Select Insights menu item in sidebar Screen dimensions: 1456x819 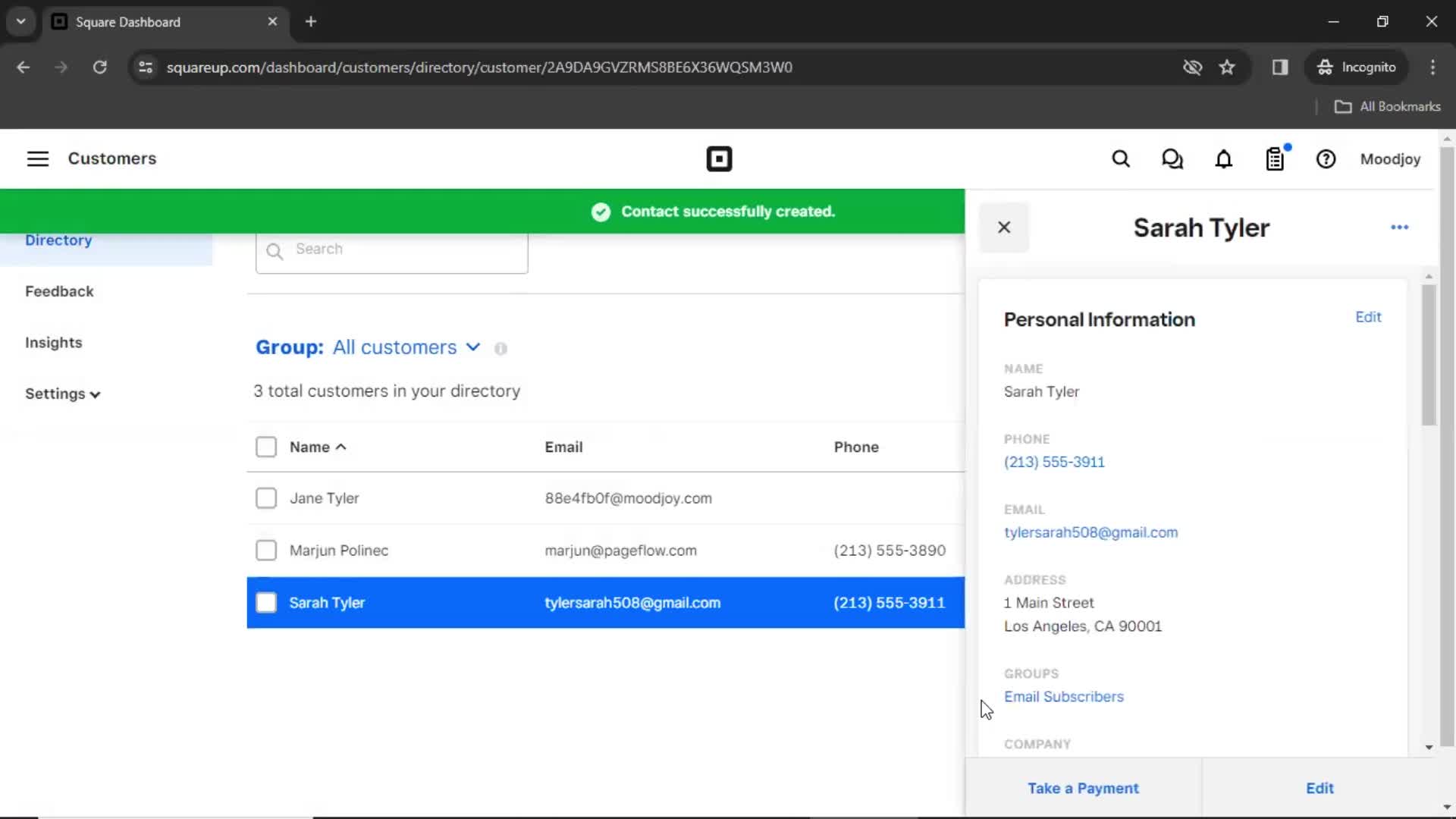(53, 342)
